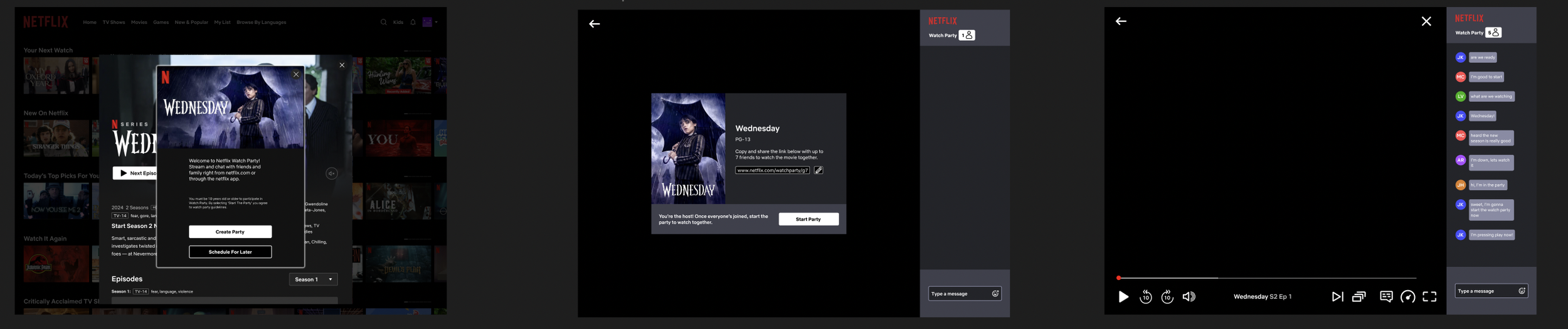Go back using arrow on player screen
This screenshot has height=329, width=1568.
click(x=1121, y=21)
